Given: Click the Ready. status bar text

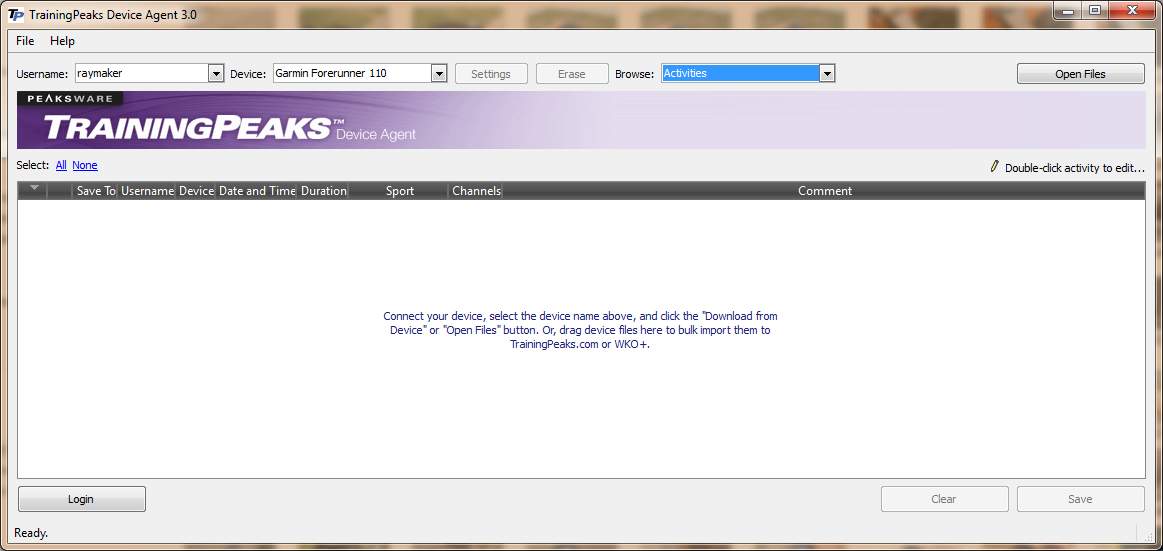Looking at the screenshot, I should tap(31, 532).
